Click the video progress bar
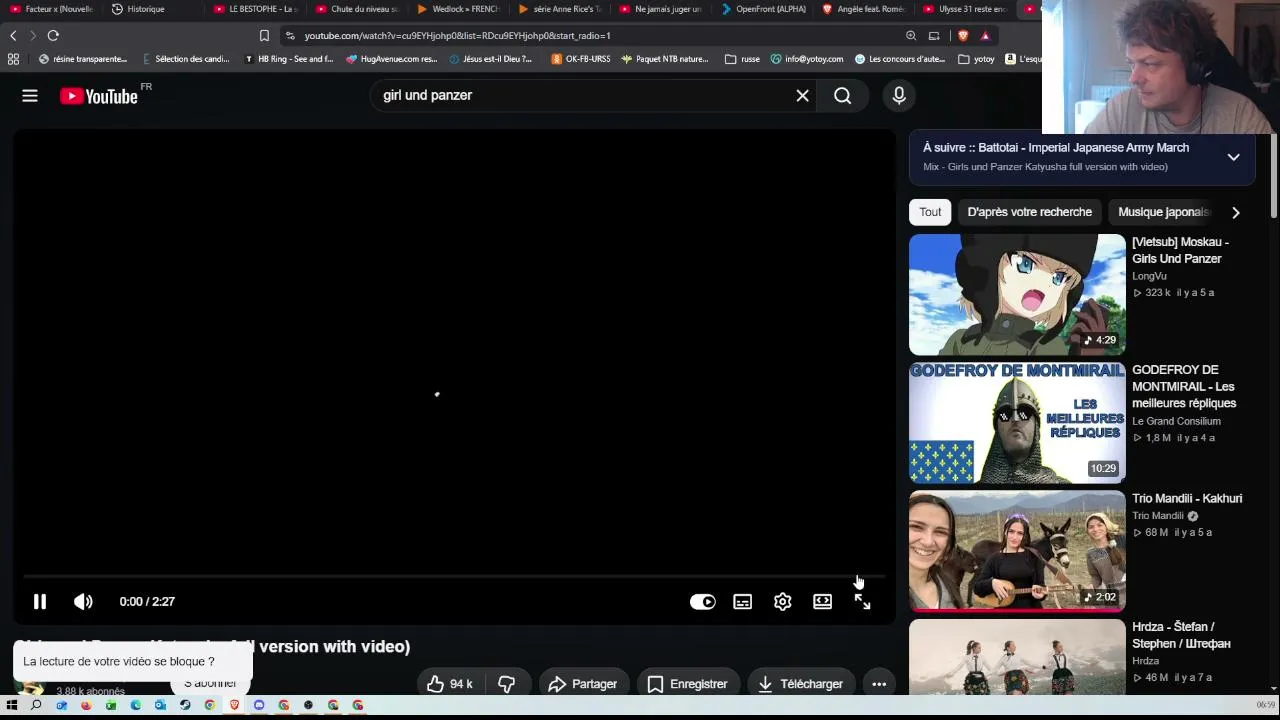 click(x=454, y=576)
